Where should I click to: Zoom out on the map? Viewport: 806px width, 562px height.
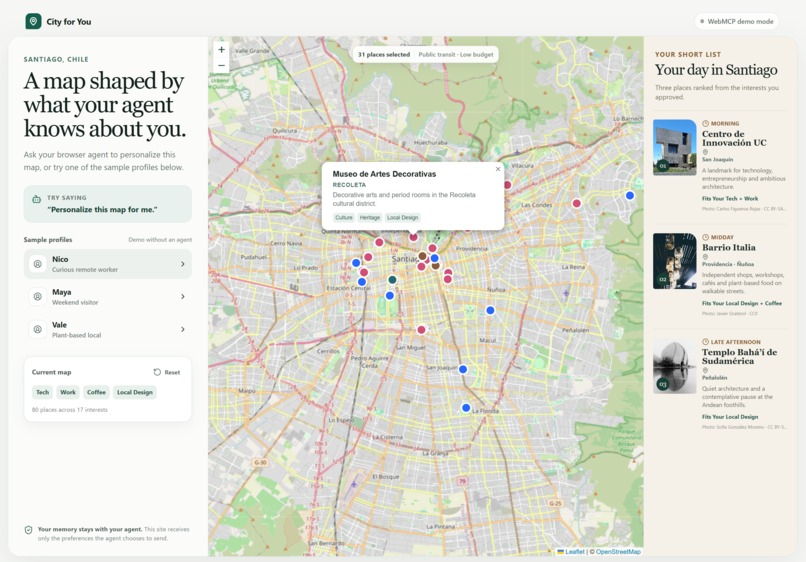222,65
